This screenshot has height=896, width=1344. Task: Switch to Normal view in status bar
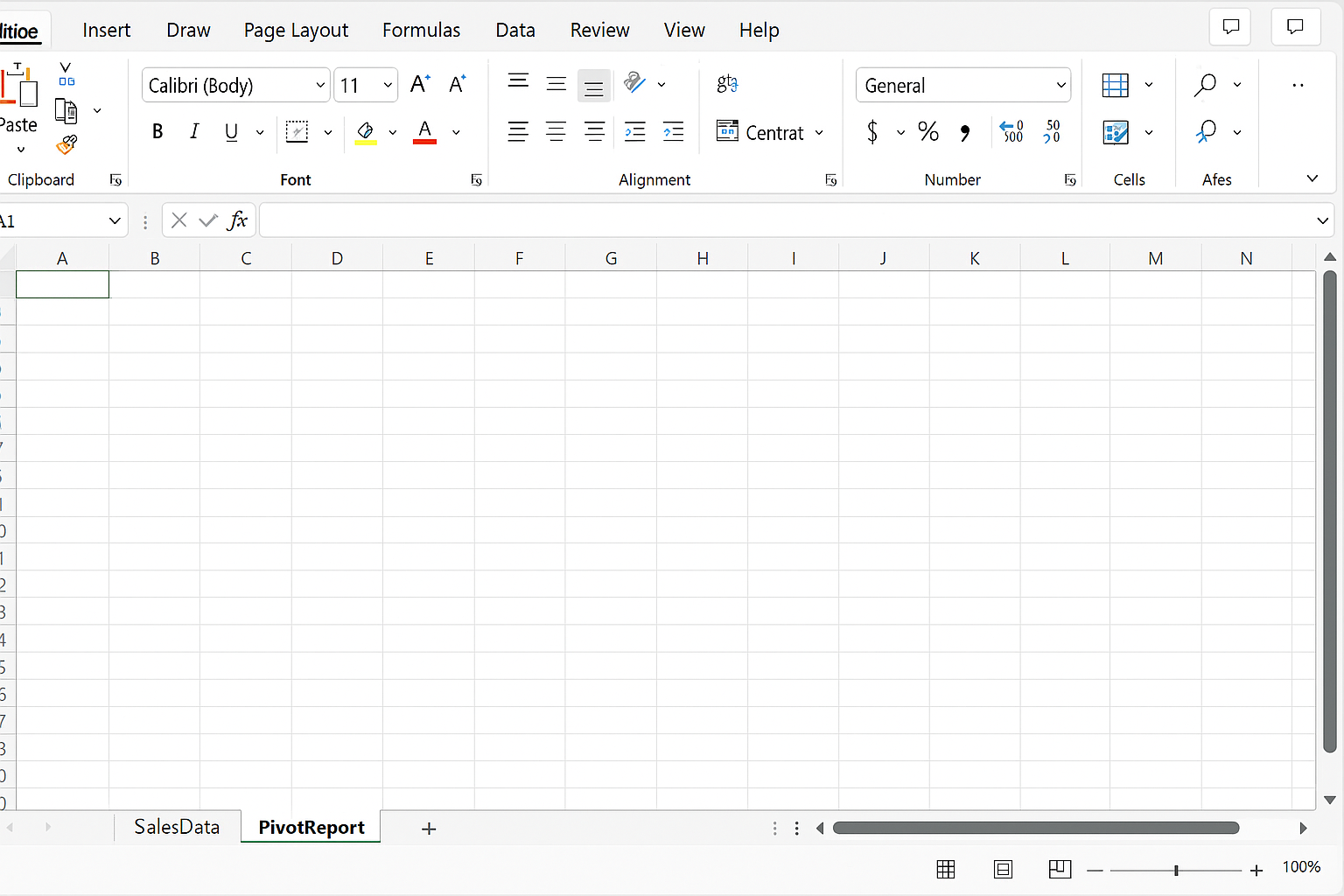(x=946, y=869)
